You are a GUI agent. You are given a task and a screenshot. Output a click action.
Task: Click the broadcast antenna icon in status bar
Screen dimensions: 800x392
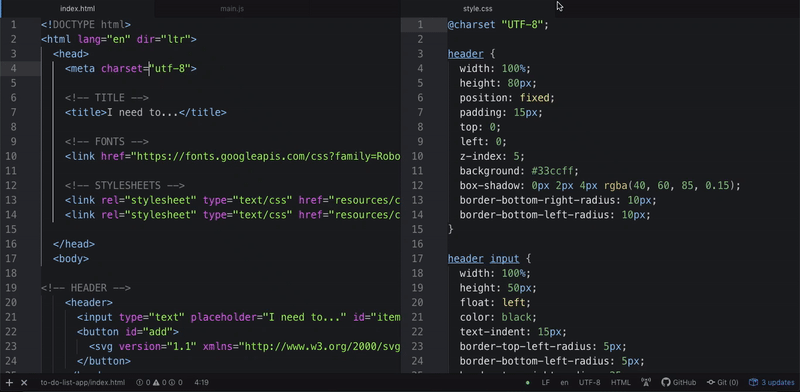coord(645,382)
